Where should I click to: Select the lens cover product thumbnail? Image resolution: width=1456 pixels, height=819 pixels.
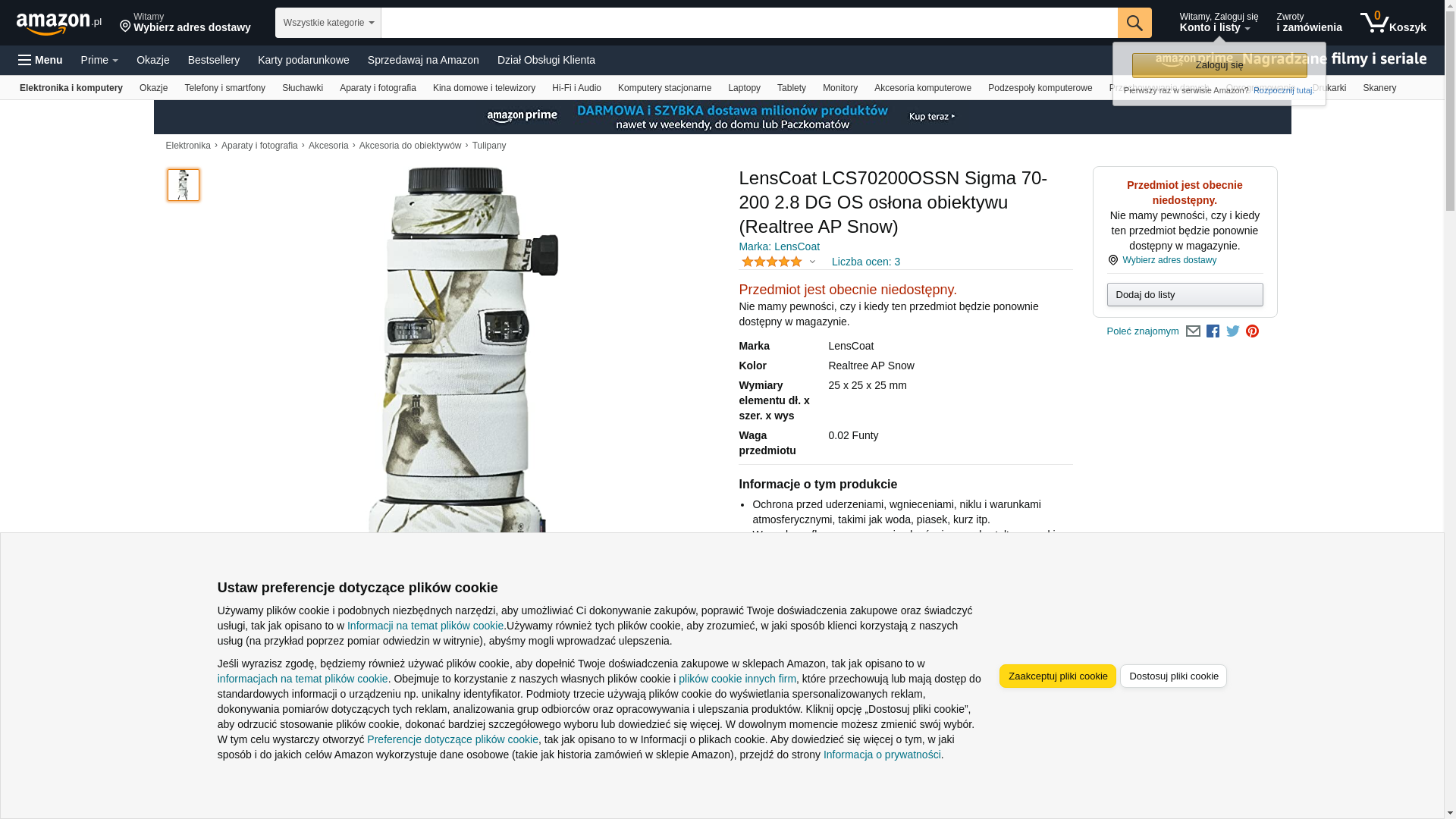click(184, 185)
